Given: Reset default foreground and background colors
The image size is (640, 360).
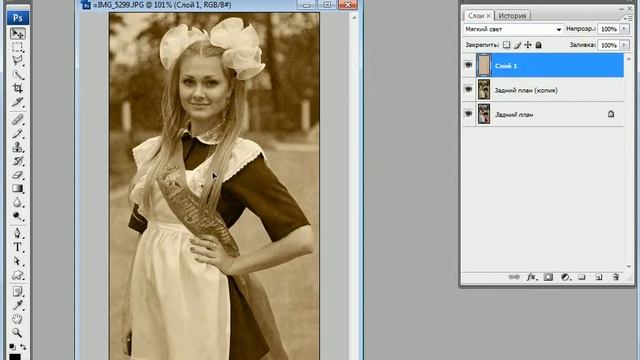Looking at the screenshot, I should click(x=12, y=347).
